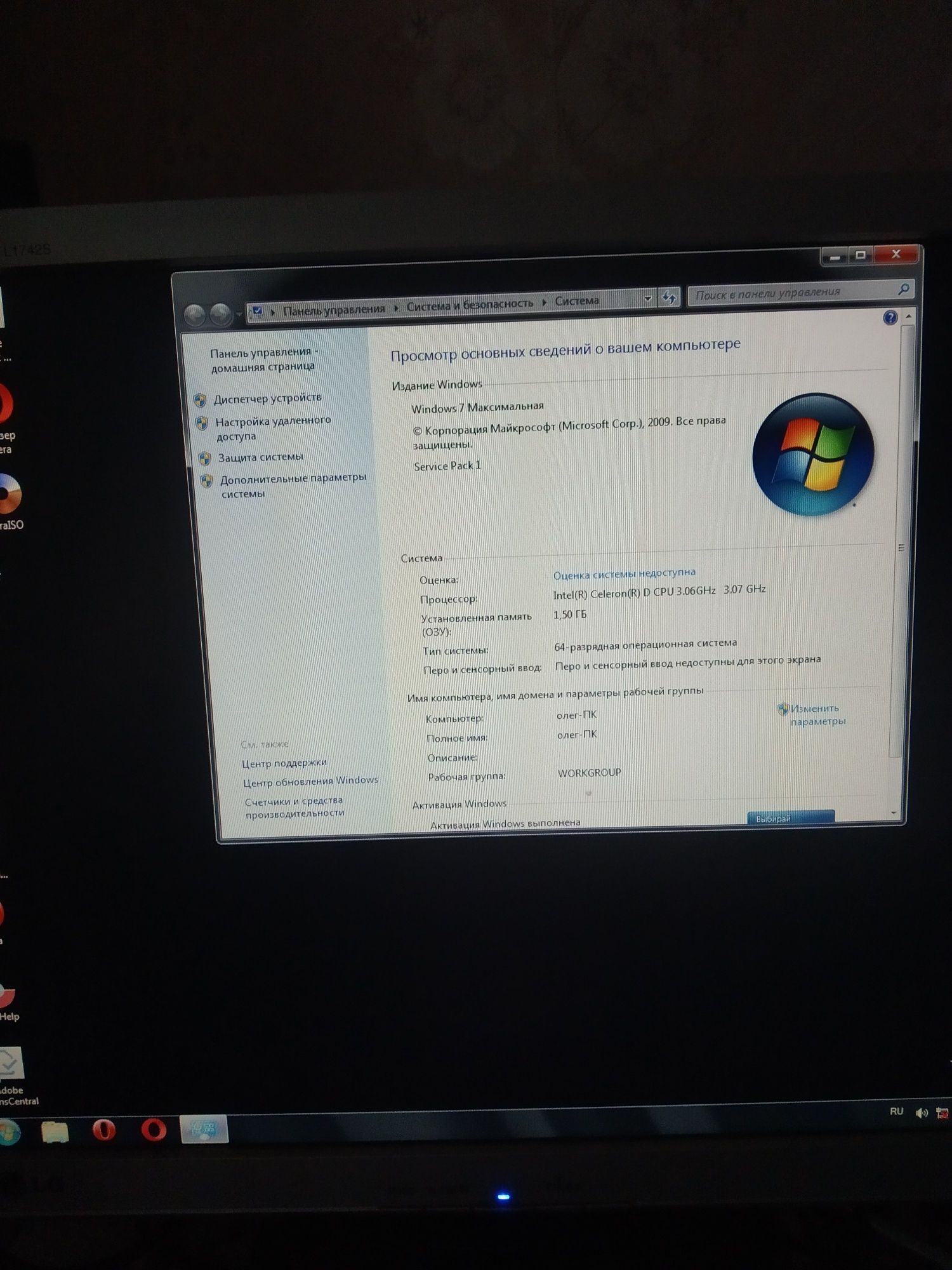Click shield icon next to Дополнительные параметры системы

(206, 480)
